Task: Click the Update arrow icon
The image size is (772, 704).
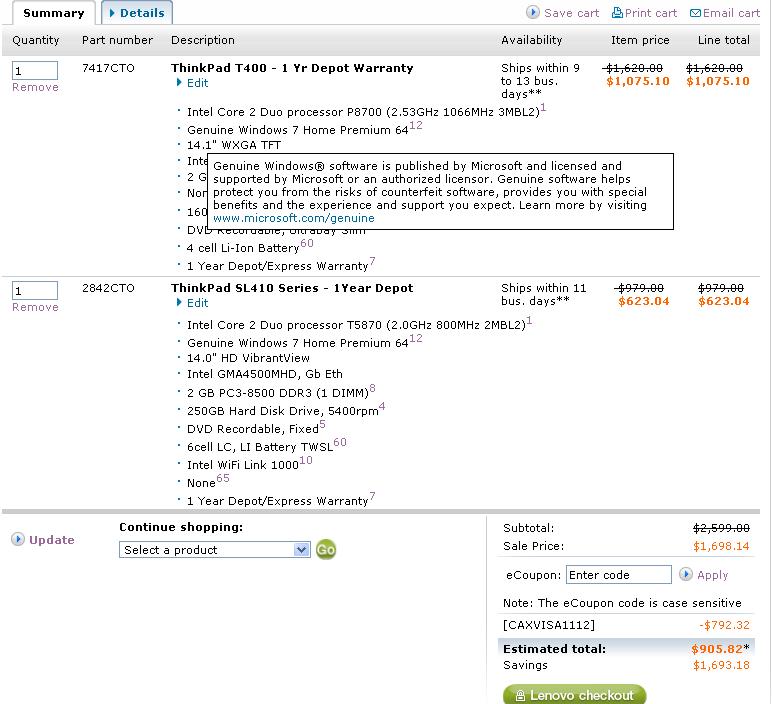Action: (18, 540)
